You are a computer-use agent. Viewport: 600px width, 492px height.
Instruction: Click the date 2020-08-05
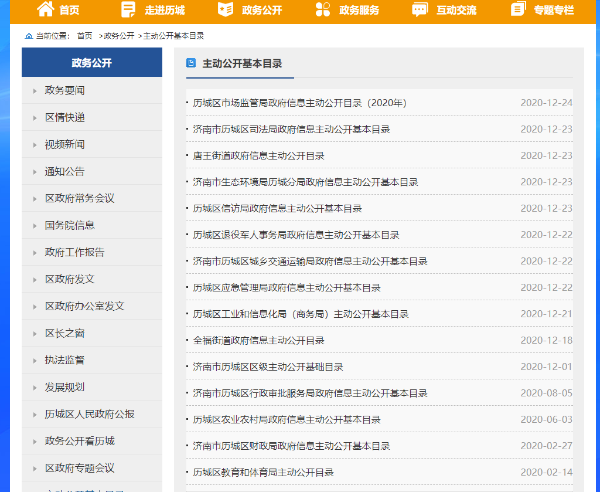(x=546, y=393)
